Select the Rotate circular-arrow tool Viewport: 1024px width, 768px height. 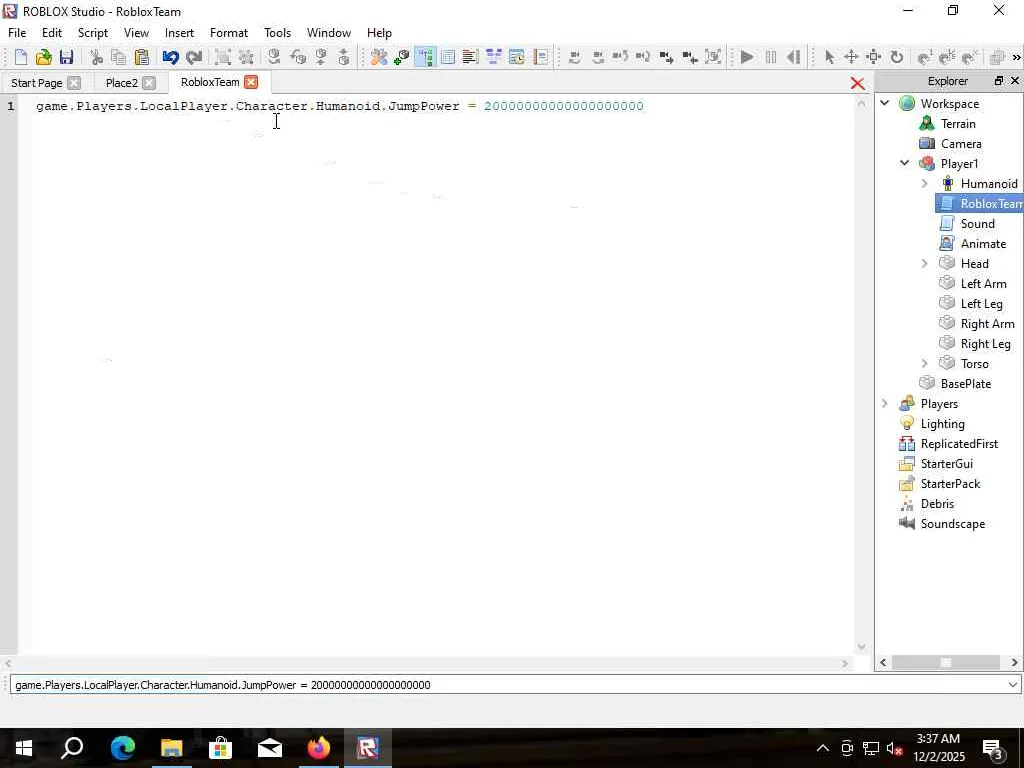click(x=897, y=57)
